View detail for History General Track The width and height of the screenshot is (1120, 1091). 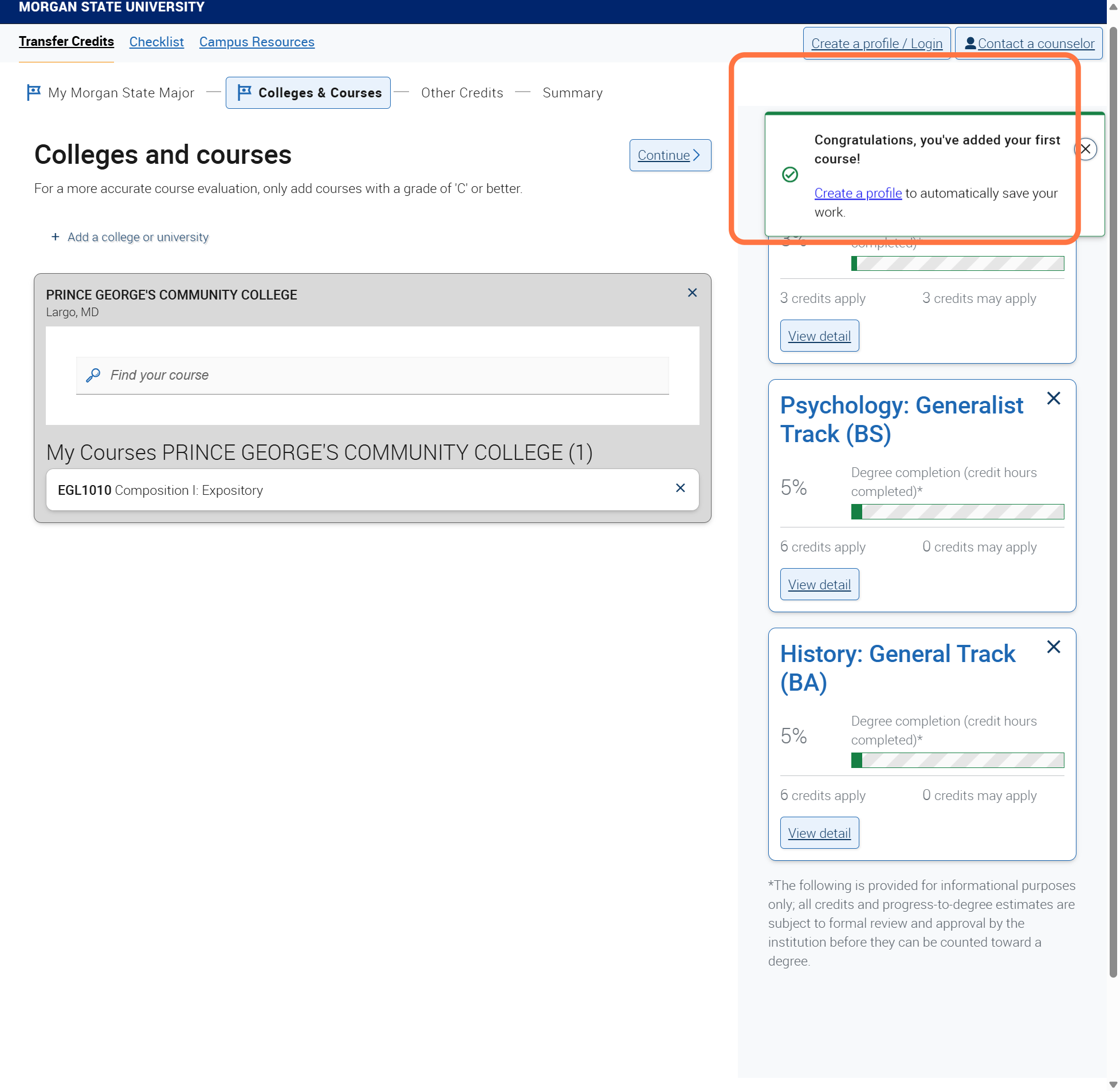(x=819, y=833)
